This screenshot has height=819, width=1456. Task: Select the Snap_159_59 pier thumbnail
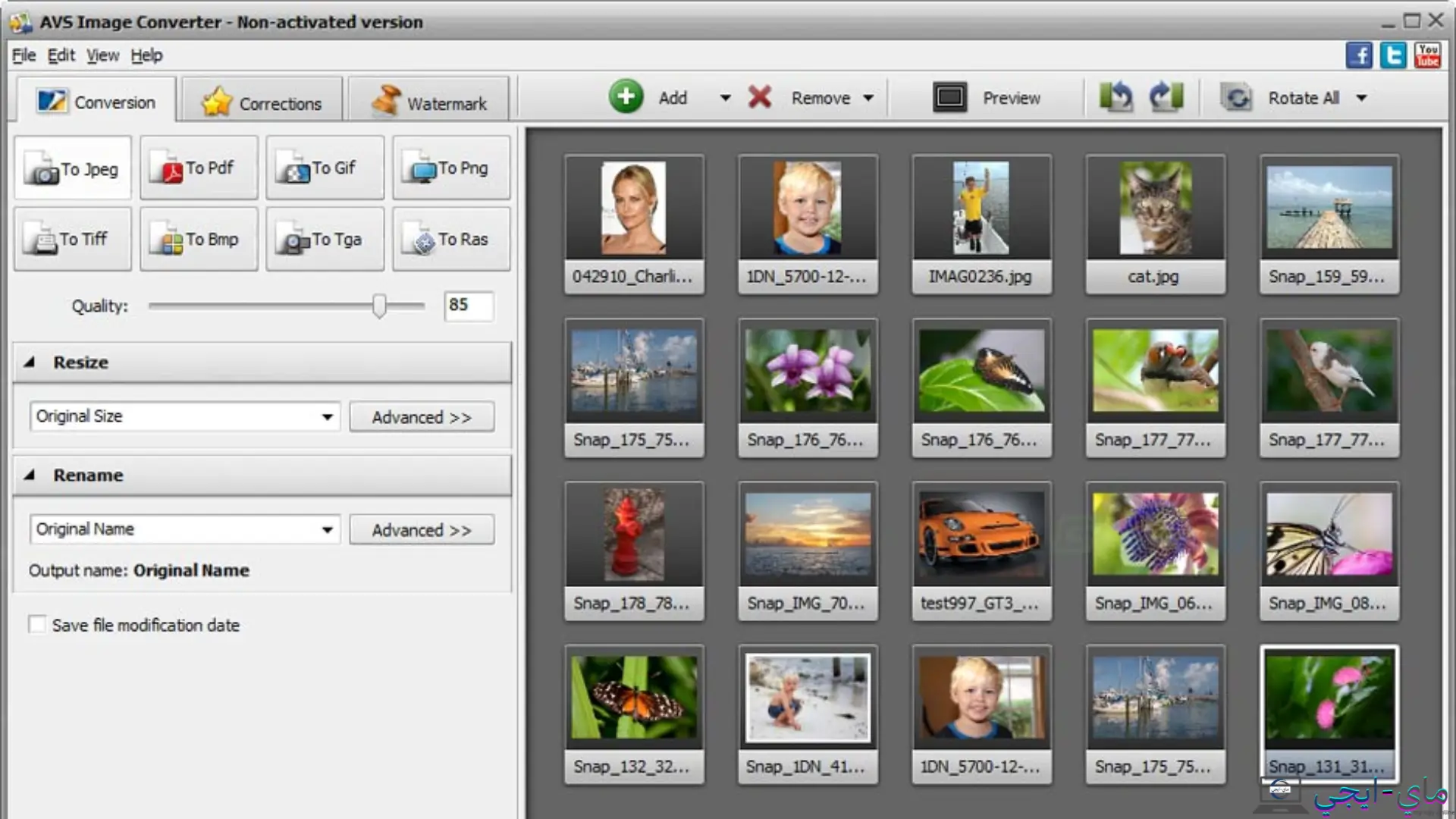point(1329,224)
